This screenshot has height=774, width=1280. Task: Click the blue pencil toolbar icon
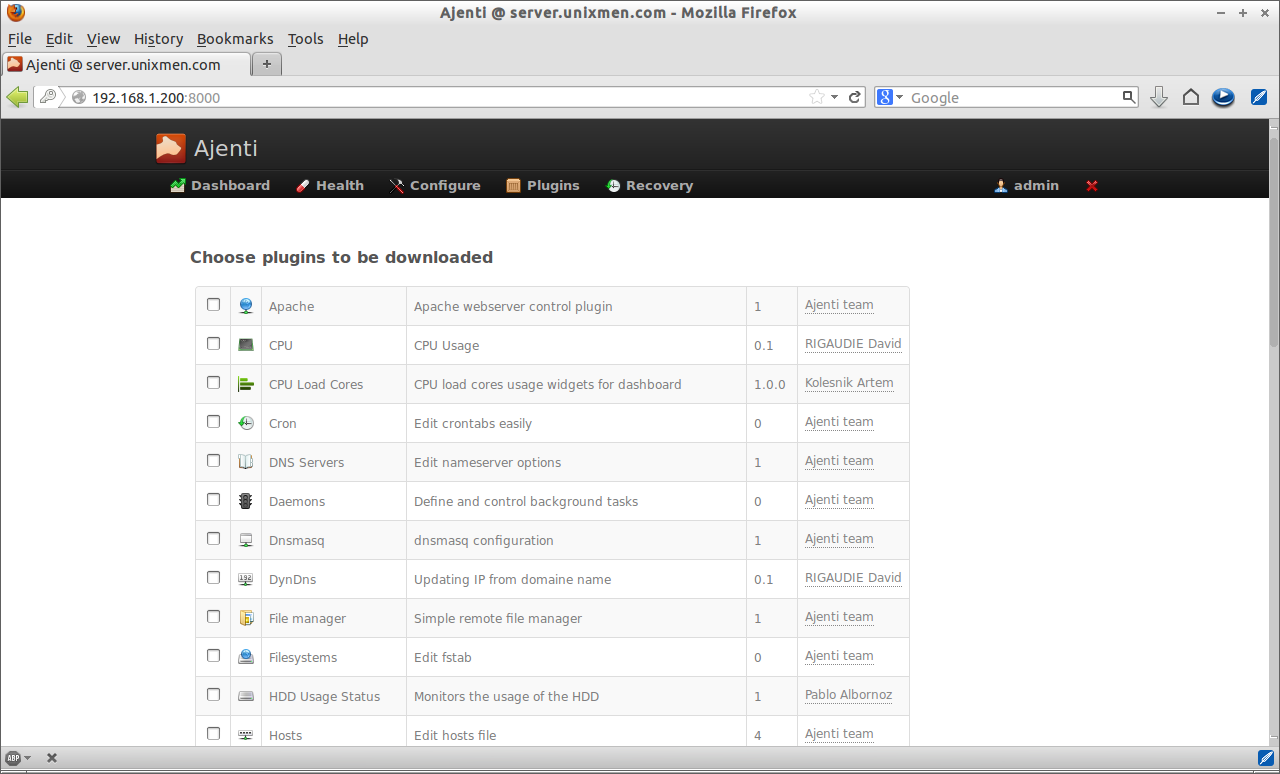1260,97
